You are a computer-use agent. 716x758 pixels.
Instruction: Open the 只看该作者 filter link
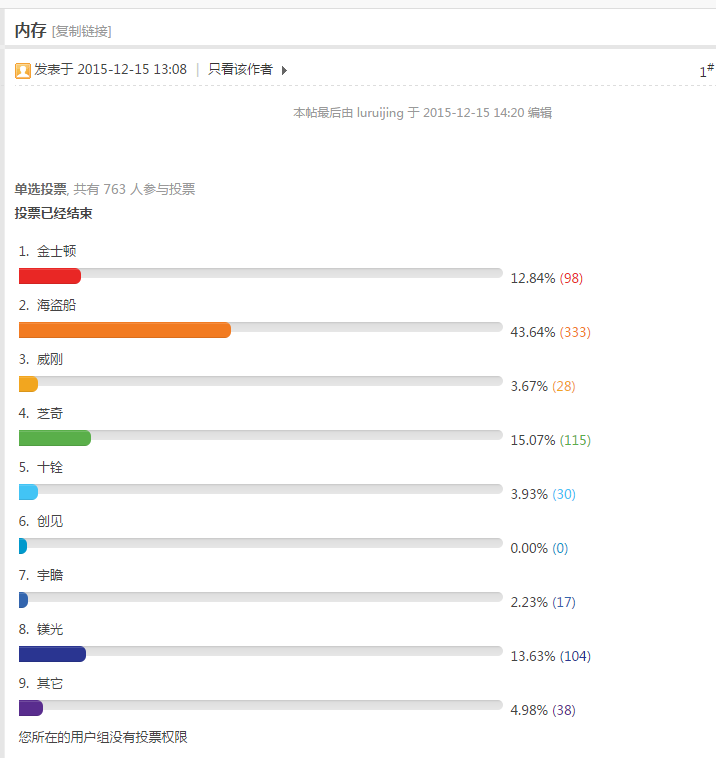(240, 70)
